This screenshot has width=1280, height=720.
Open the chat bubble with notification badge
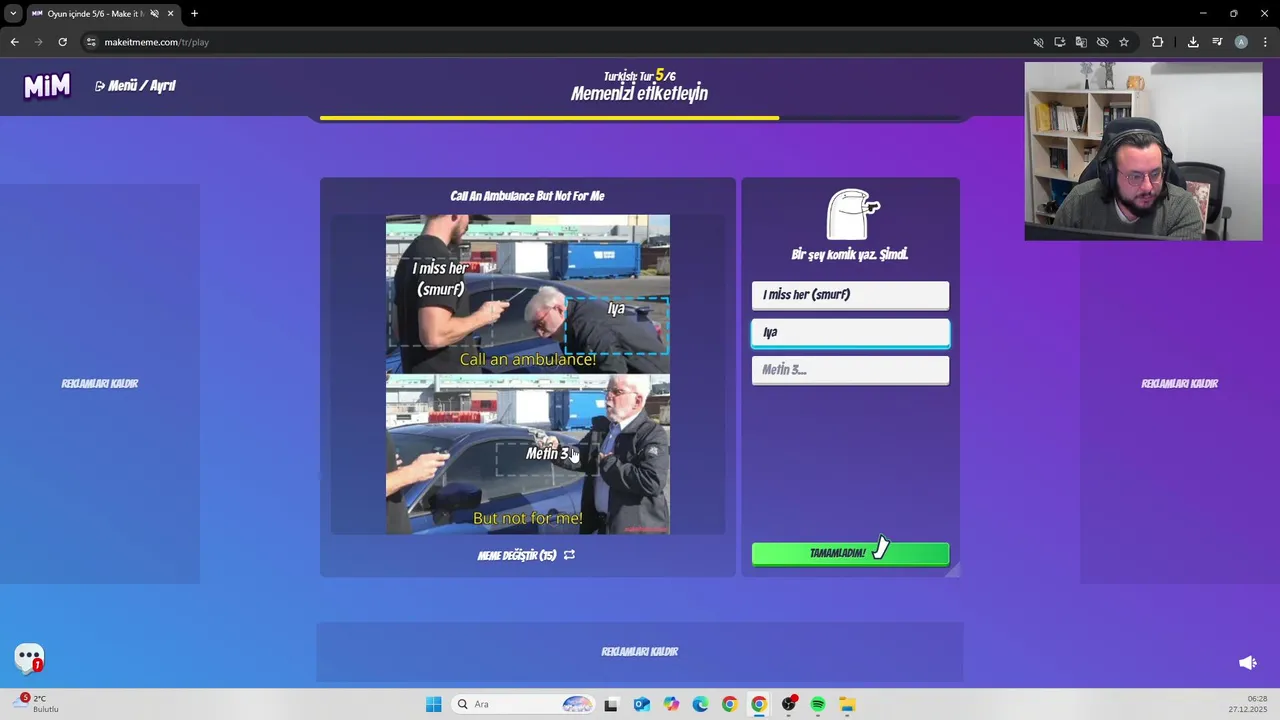click(29, 658)
